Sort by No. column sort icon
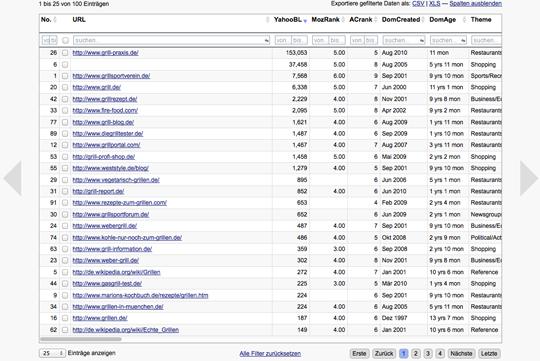The height and width of the screenshot is (361, 540). coord(55,20)
